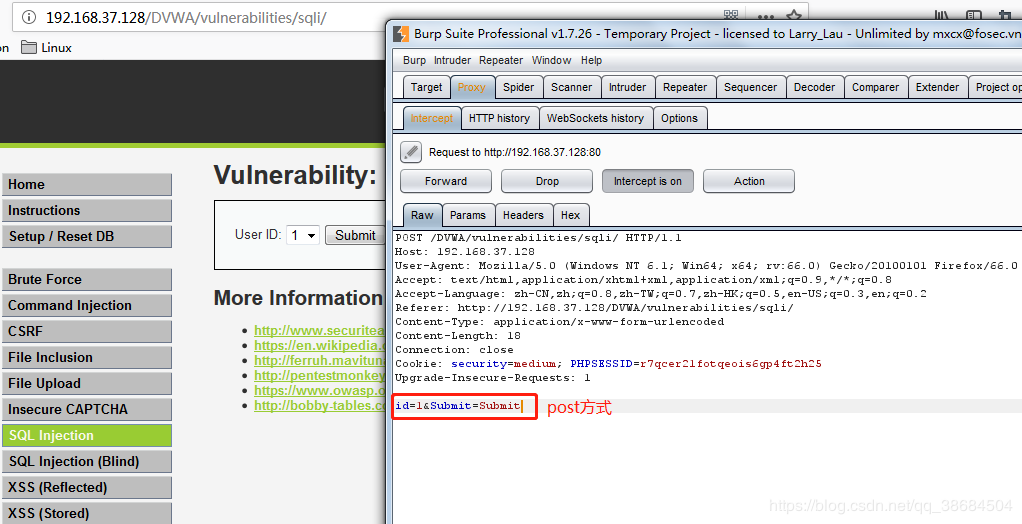Open the Insecure CAPTCHA page

87,410
